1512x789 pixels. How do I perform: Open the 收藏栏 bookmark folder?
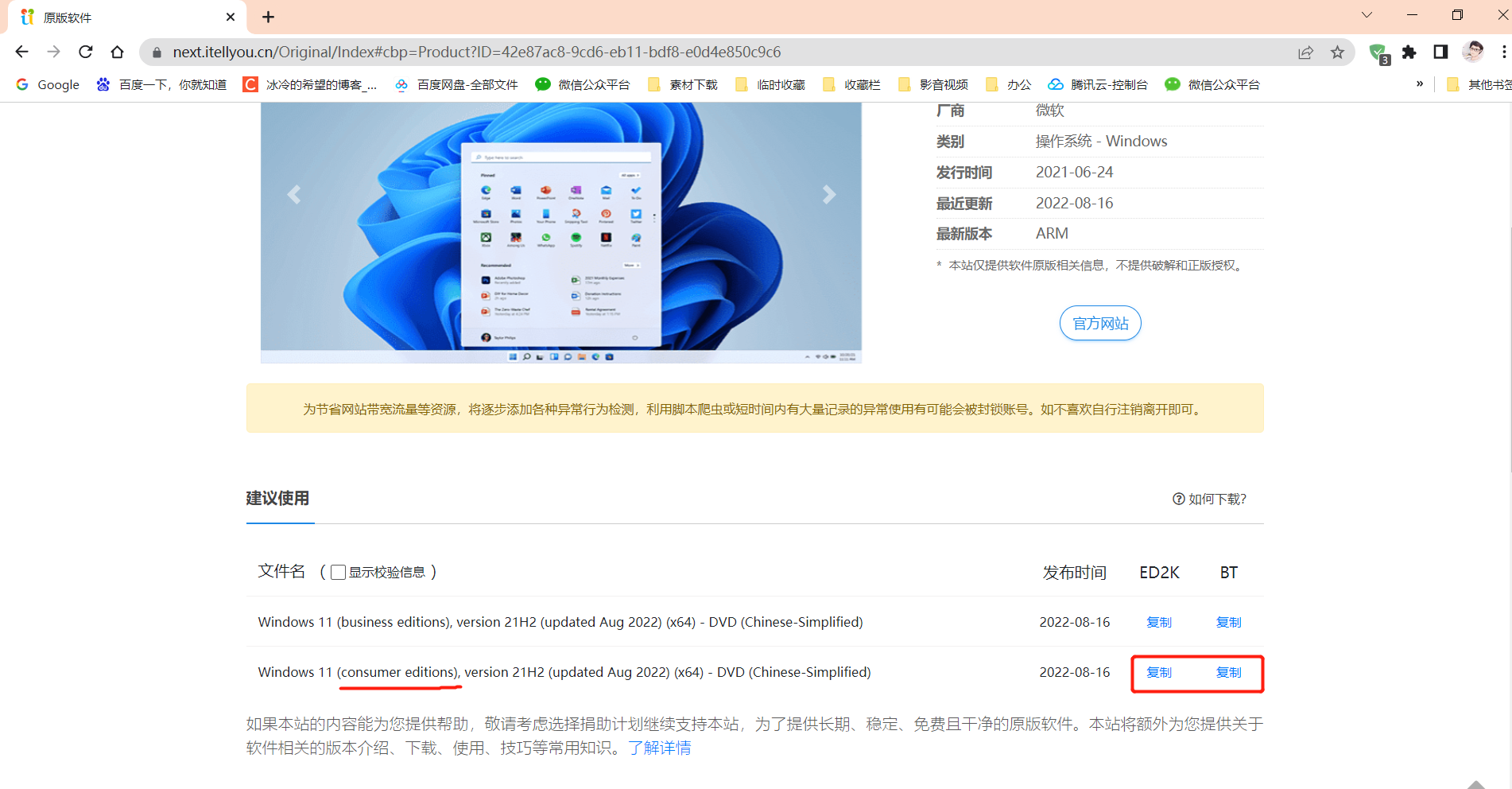pos(851,84)
